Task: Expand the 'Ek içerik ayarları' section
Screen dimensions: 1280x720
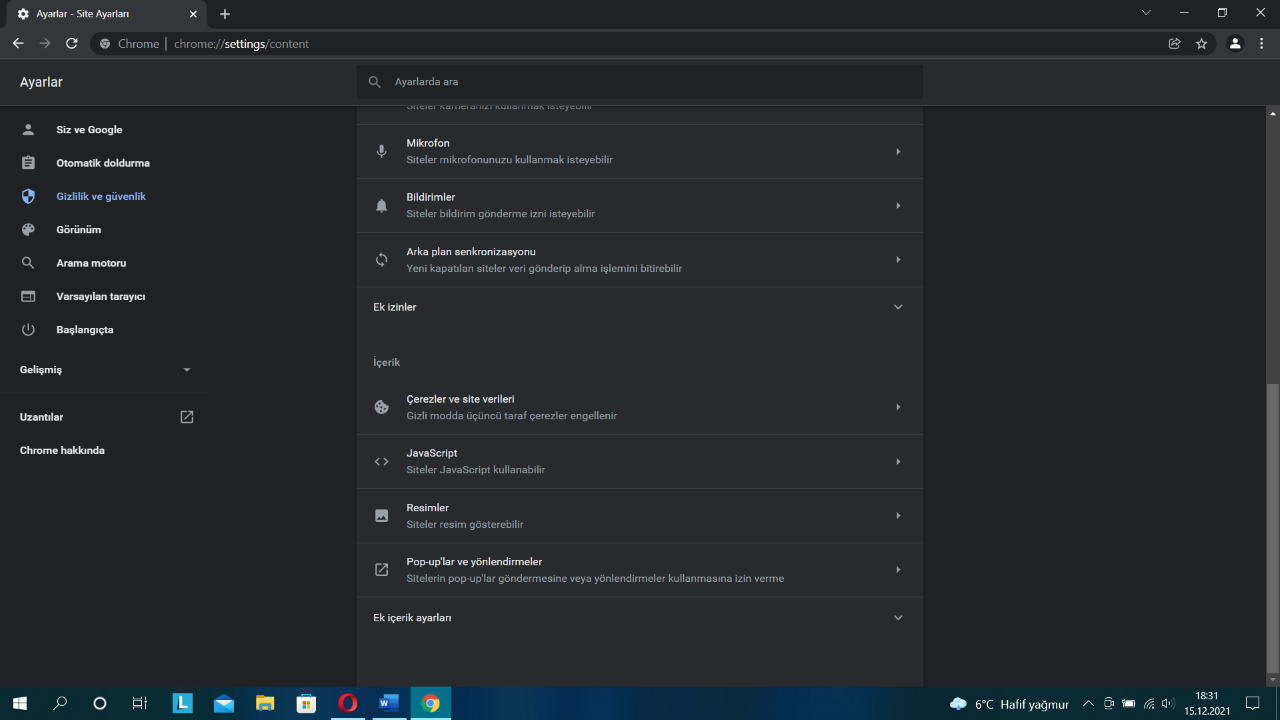Action: tap(640, 618)
